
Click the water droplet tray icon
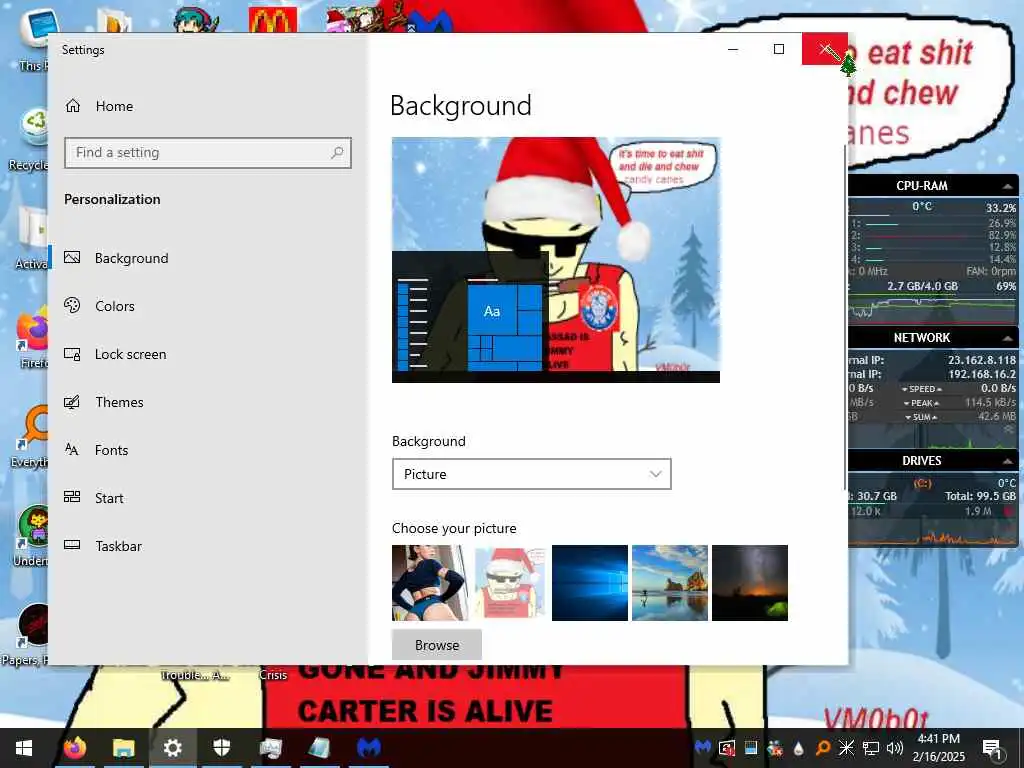pos(798,748)
